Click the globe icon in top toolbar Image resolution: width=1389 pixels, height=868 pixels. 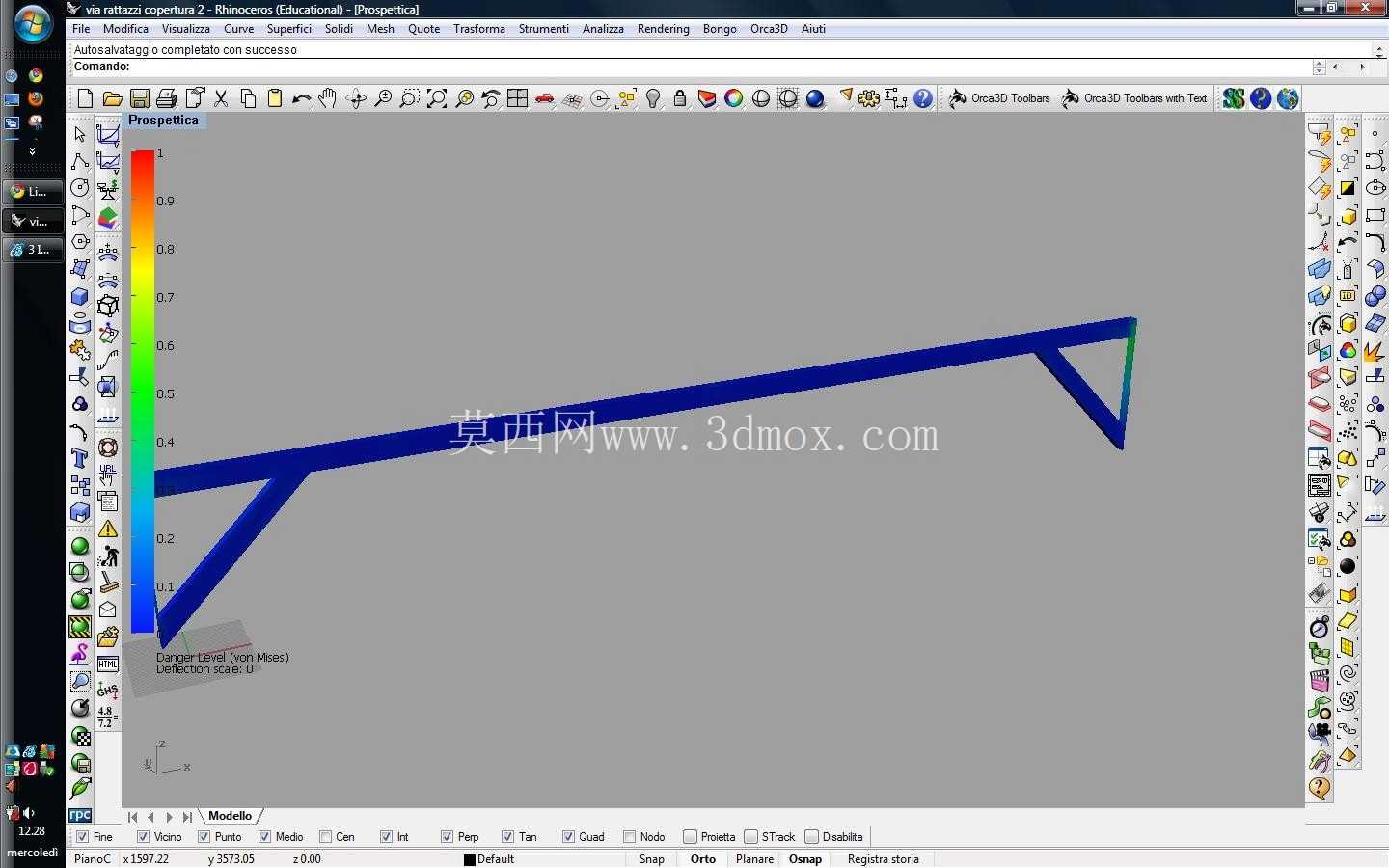pos(1288,98)
